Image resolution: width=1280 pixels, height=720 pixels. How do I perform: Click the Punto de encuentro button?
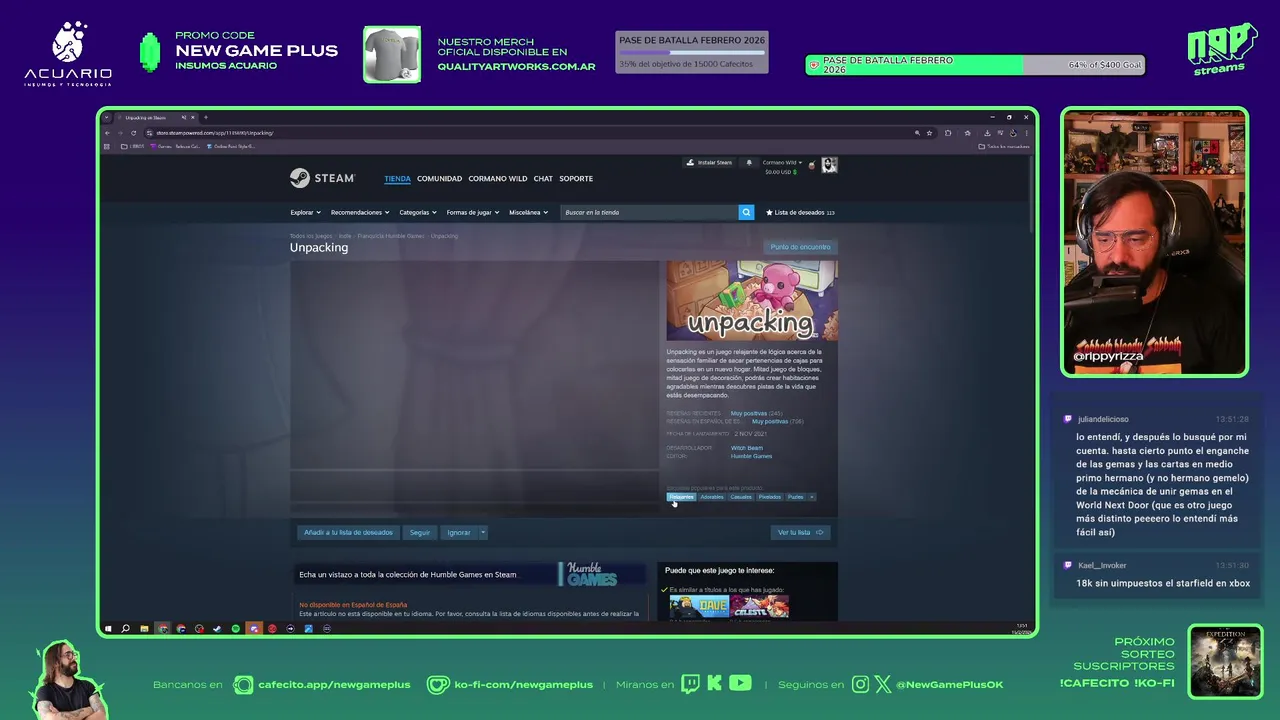[800, 247]
